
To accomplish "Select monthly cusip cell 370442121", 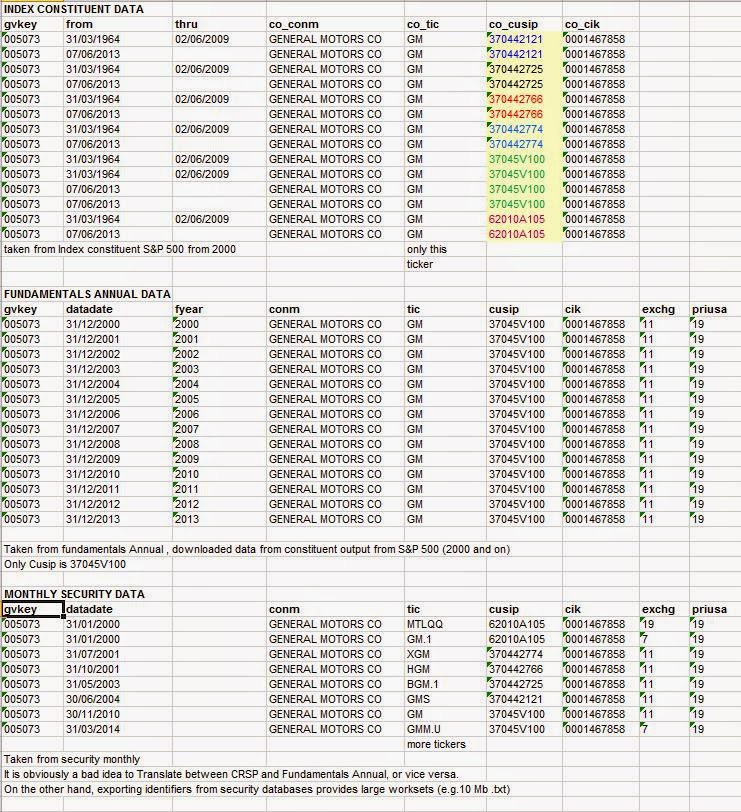I will (524, 699).
